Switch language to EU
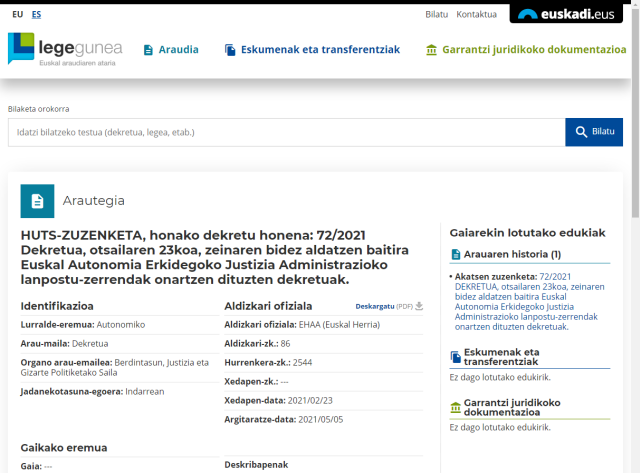 (x=18, y=14)
